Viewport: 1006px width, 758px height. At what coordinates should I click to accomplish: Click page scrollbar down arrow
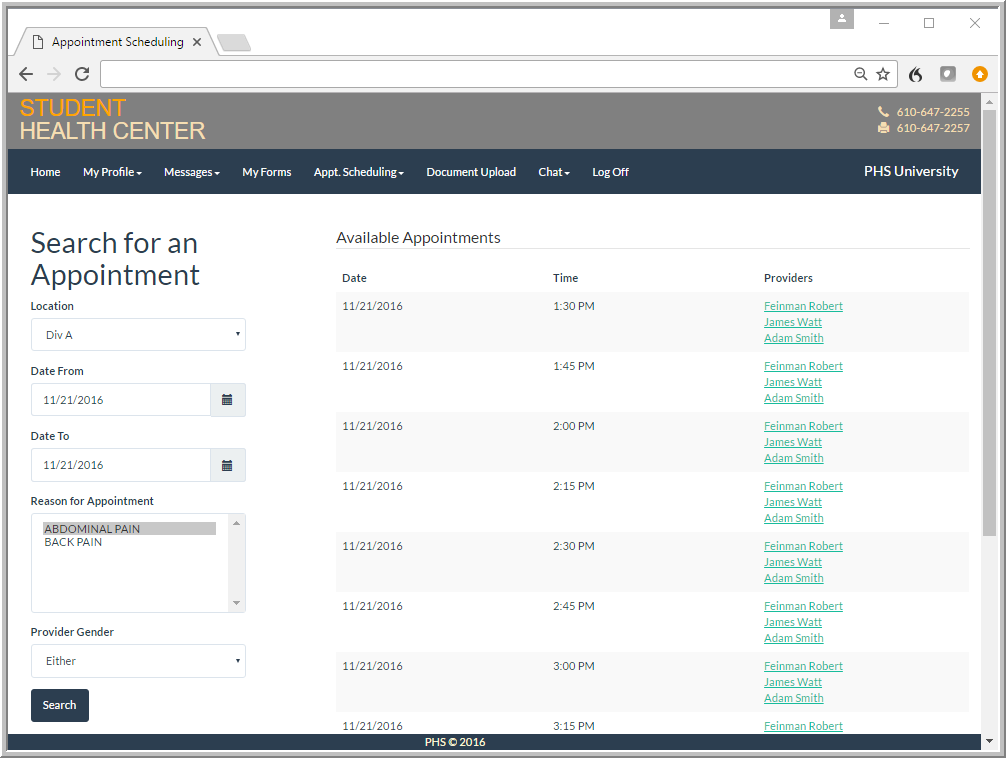tap(989, 741)
